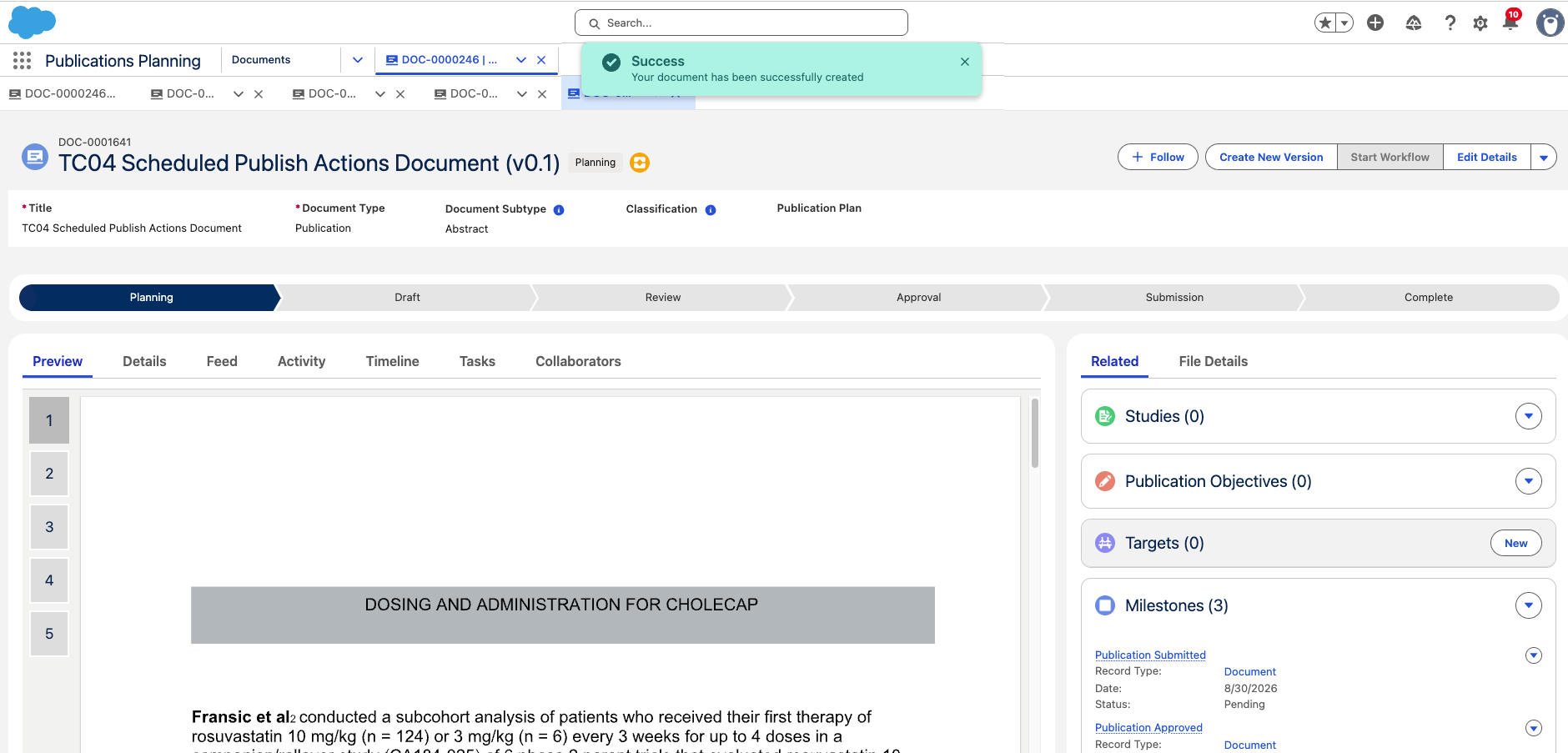Click the Salesforce cloud logo

pyautogui.click(x=32, y=23)
